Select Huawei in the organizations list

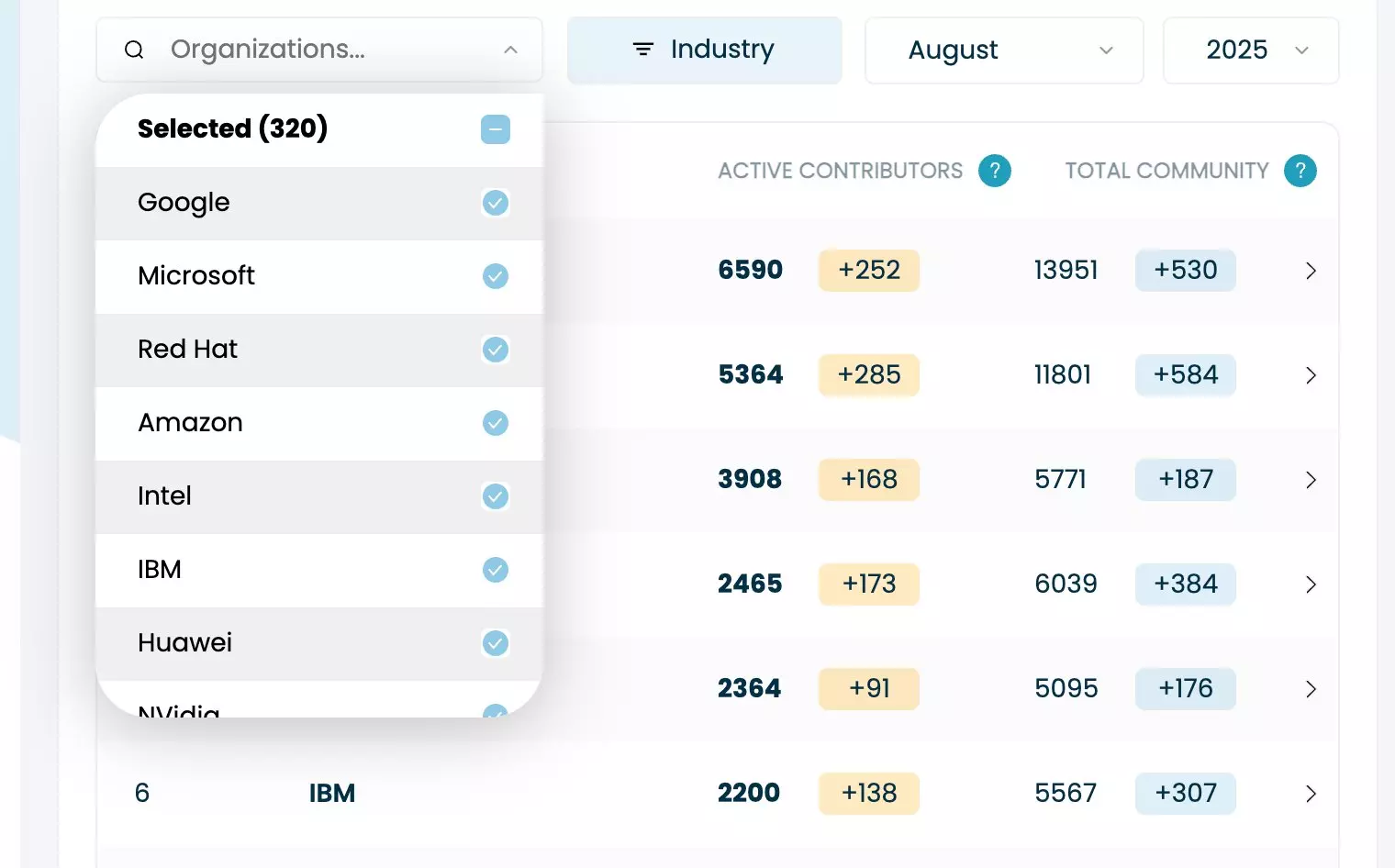click(185, 643)
